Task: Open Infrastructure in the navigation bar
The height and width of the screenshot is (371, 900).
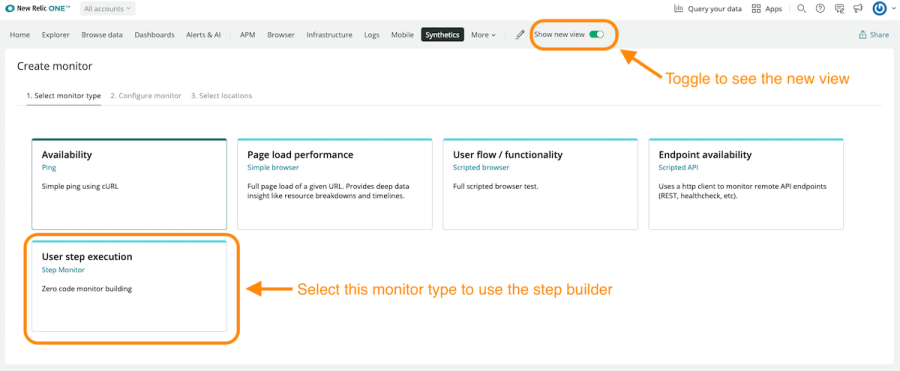Action: (x=329, y=34)
